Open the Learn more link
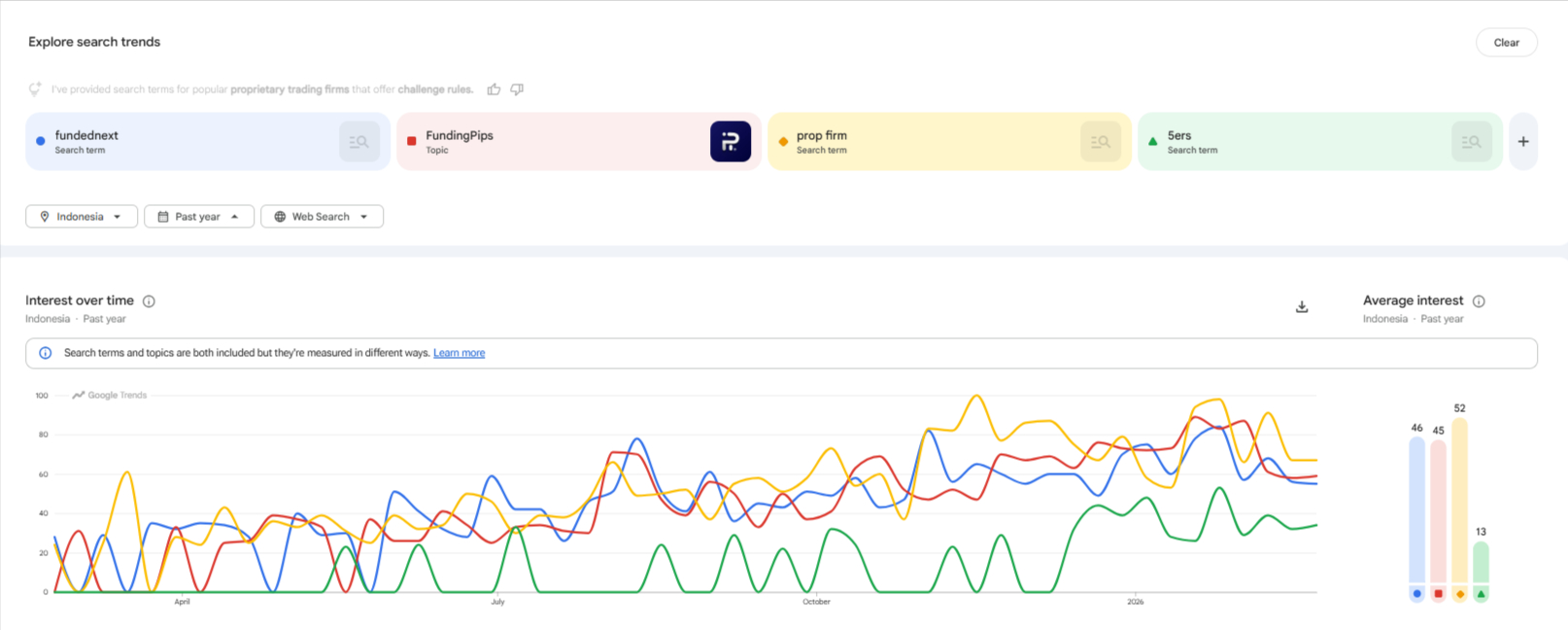 tap(459, 353)
